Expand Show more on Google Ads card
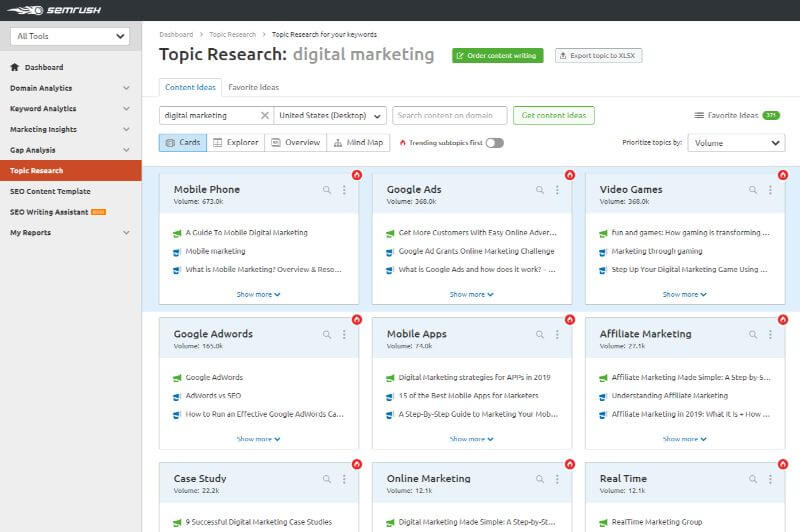Viewport: 800px width, 532px height. tap(471, 294)
